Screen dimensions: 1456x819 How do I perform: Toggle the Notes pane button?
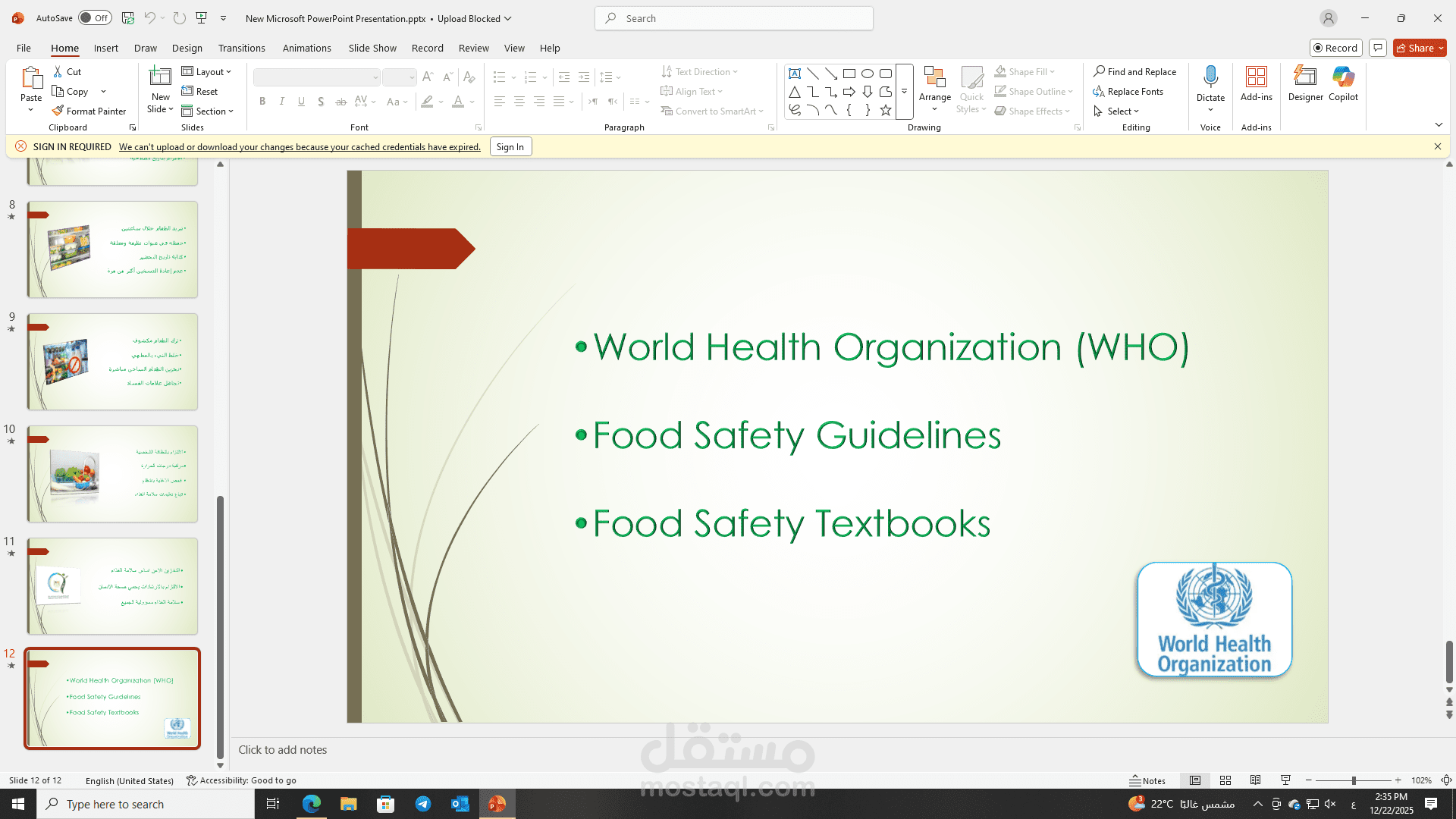[x=1147, y=780]
